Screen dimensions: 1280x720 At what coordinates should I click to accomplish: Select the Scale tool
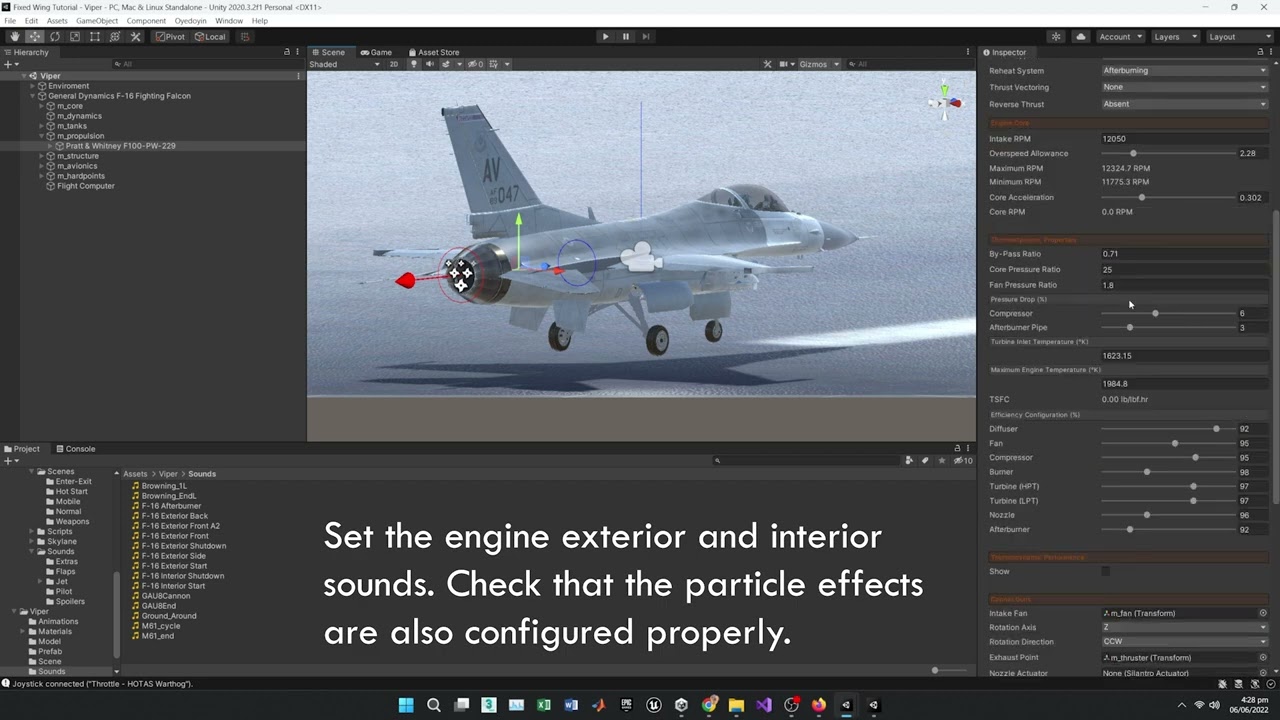[x=74, y=37]
